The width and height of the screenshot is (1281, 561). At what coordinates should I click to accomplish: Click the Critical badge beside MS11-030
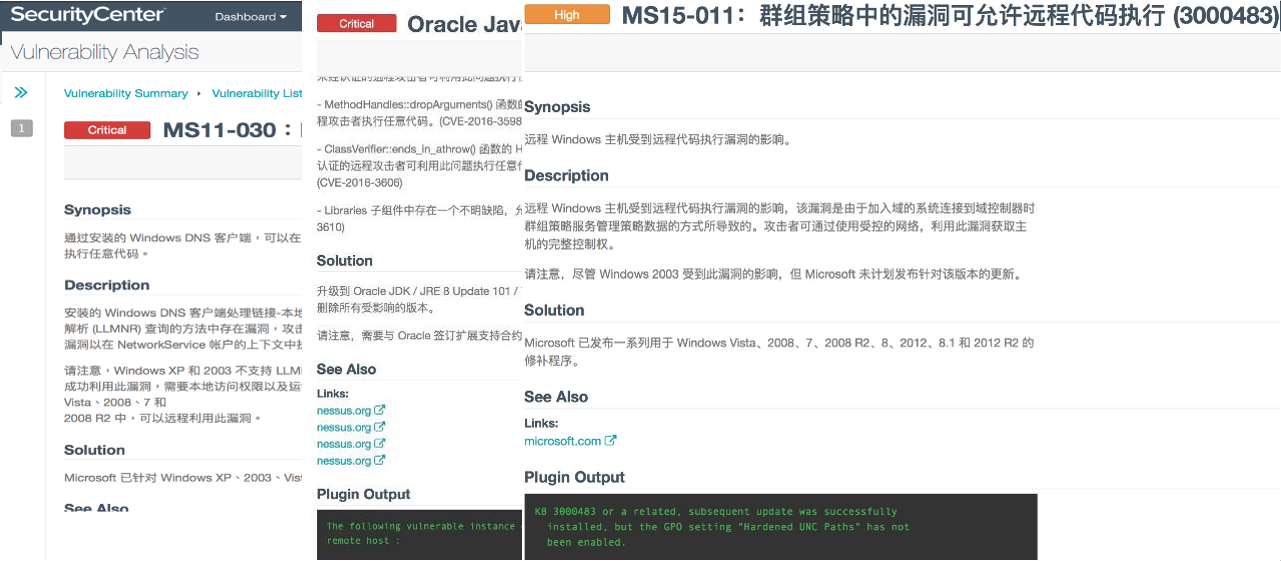pos(107,130)
